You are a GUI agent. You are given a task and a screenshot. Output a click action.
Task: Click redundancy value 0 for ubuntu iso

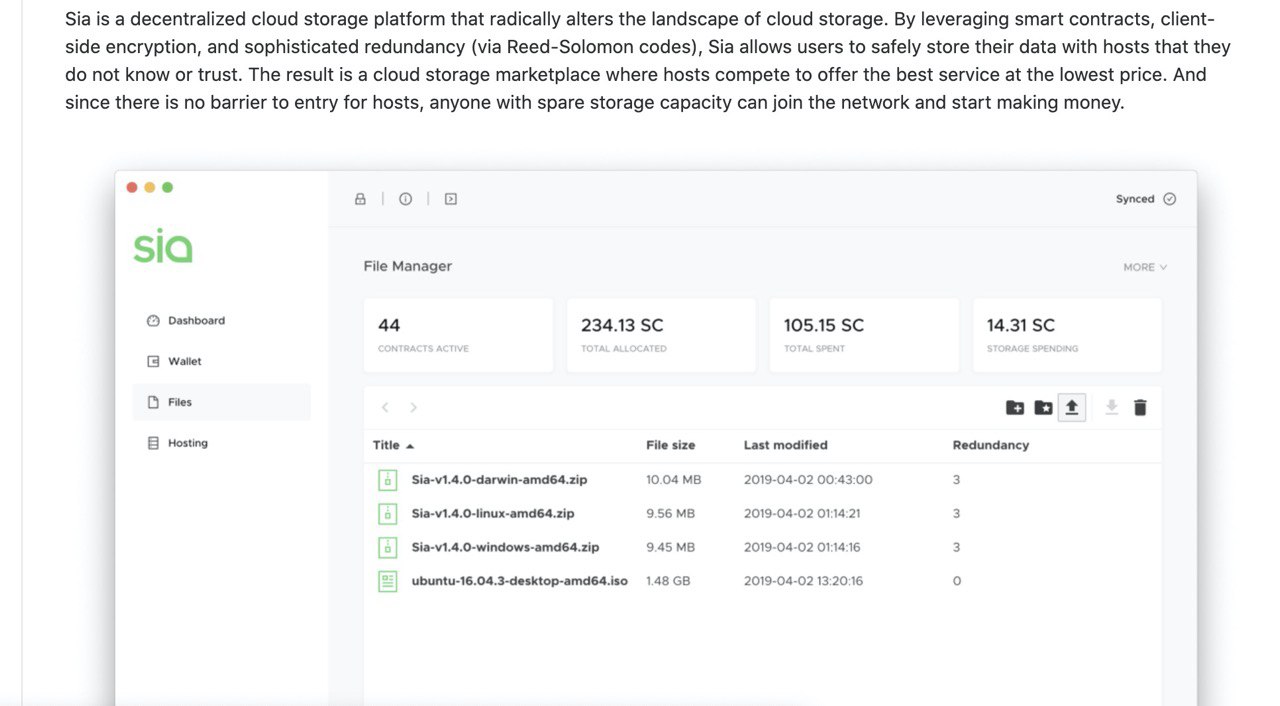[x=957, y=581]
